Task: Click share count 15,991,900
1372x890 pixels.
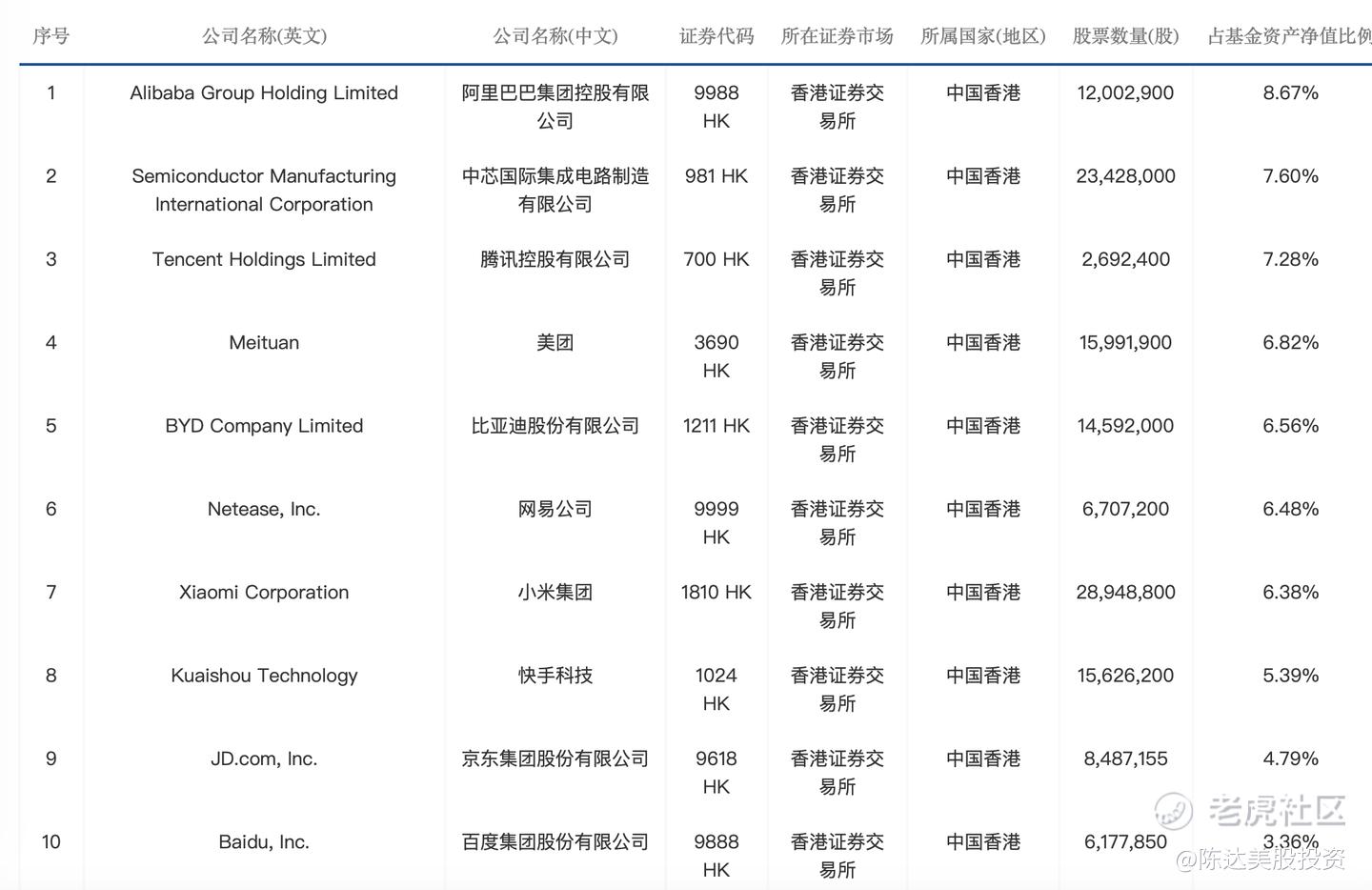Action: (x=1126, y=342)
